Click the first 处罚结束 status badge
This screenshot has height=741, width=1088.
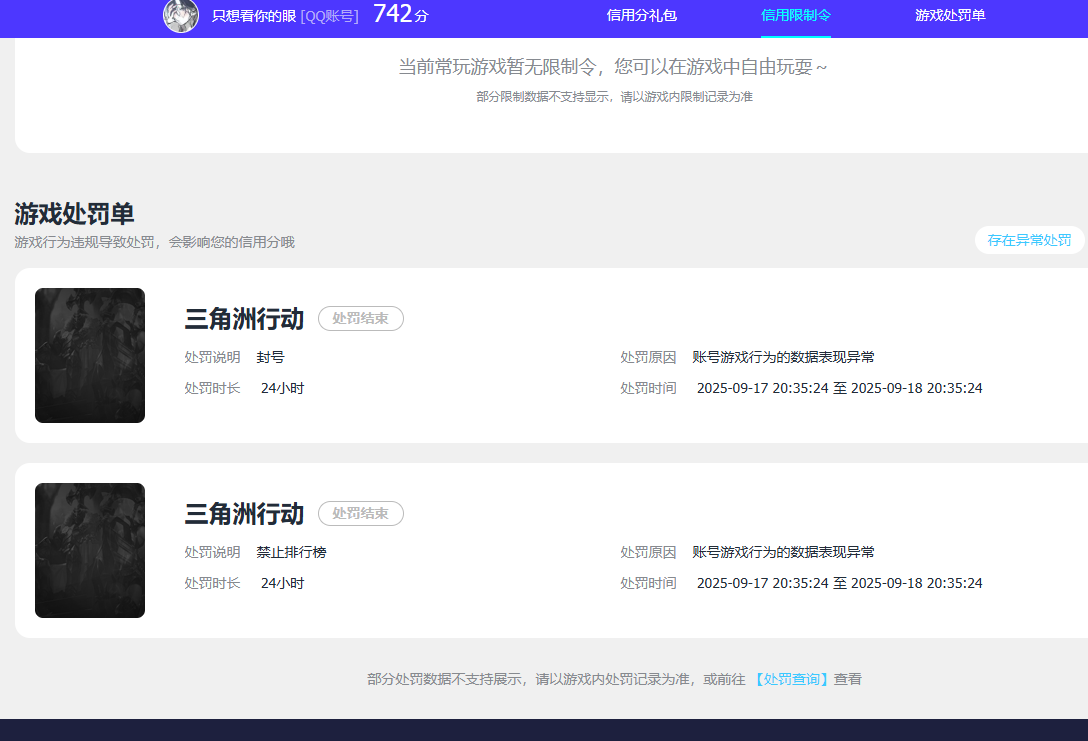(360, 318)
